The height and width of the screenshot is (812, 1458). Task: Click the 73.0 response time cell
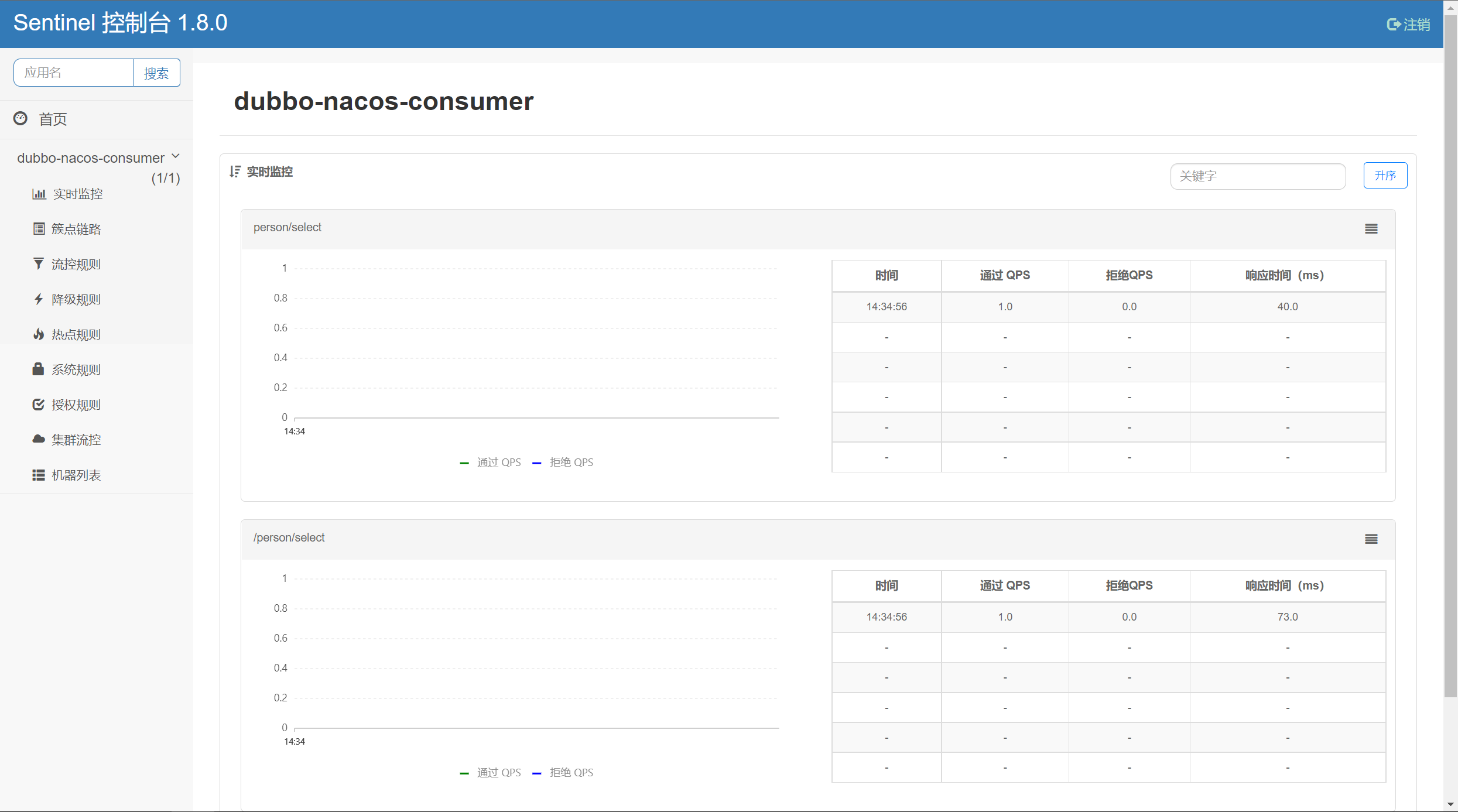[x=1288, y=617]
